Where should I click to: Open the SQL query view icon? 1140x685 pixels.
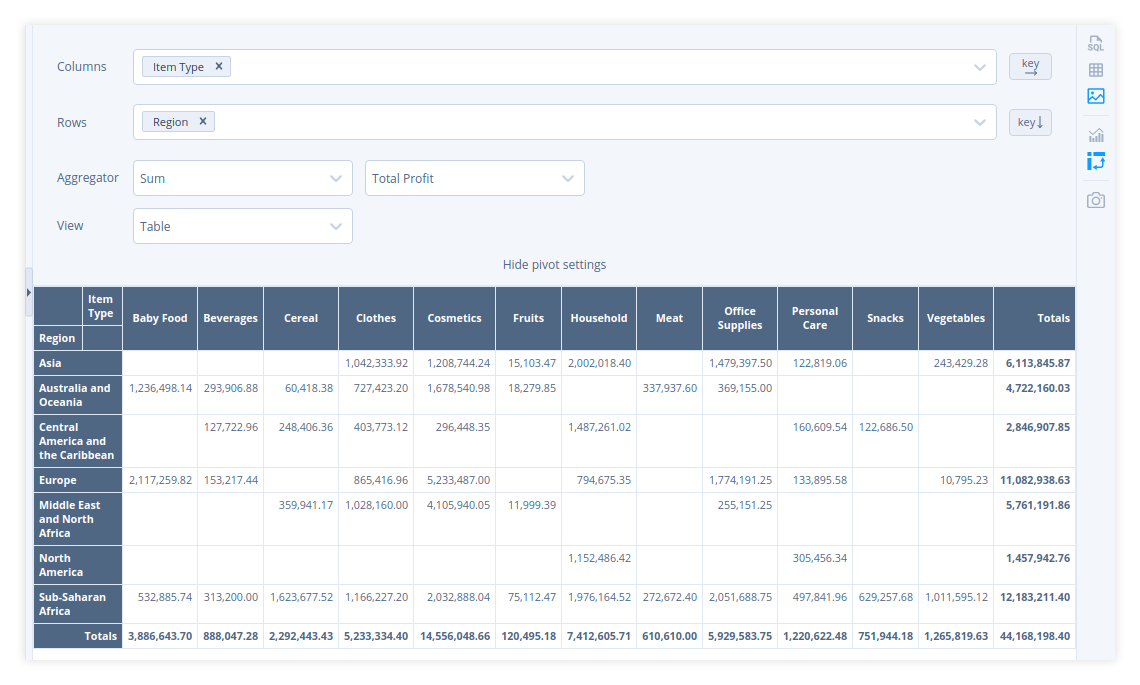point(1096,43)
